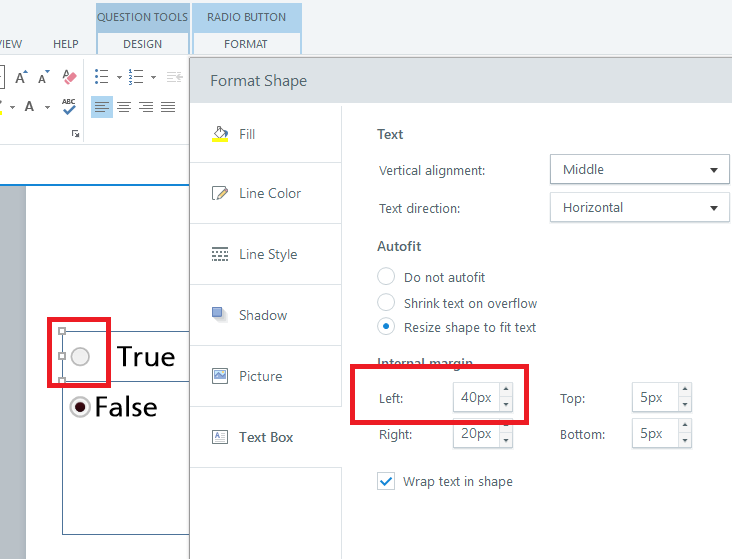Image resolution: width=732 pixels, height=559 pixels.
Task: Click the Text Box icon
Action: point(220,437)
